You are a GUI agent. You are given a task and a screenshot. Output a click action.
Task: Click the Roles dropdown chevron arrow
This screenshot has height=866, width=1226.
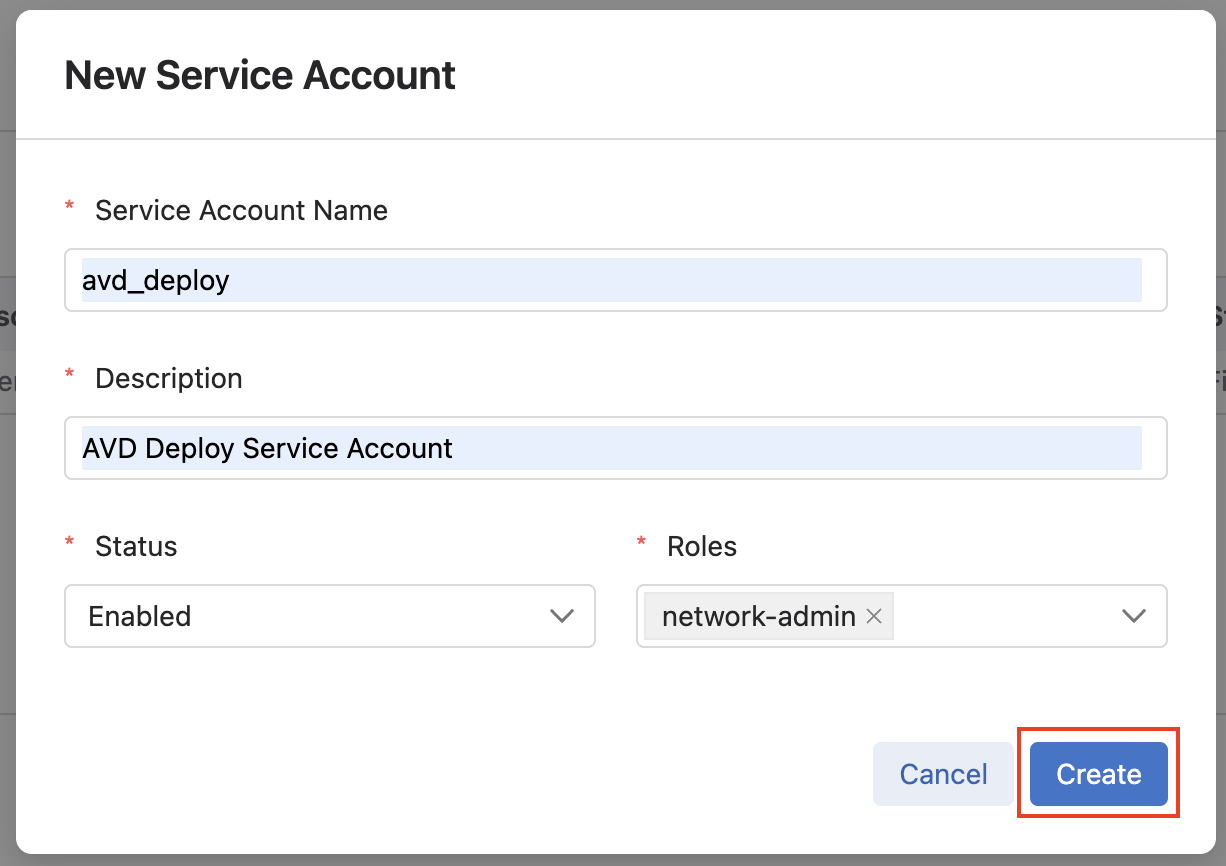(1133, 616)
